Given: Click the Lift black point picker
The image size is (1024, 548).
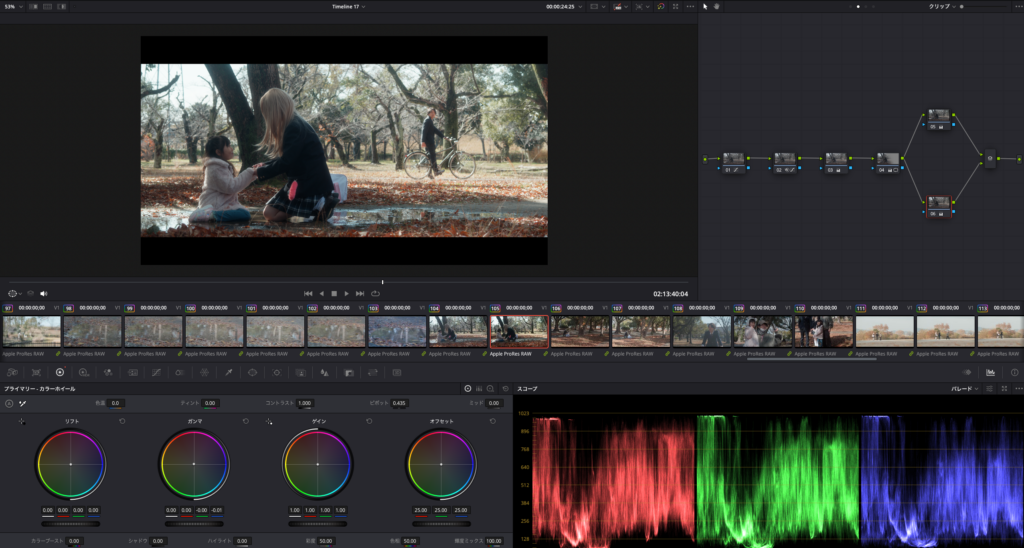Looking at the screenshot, I should point(21,422).
